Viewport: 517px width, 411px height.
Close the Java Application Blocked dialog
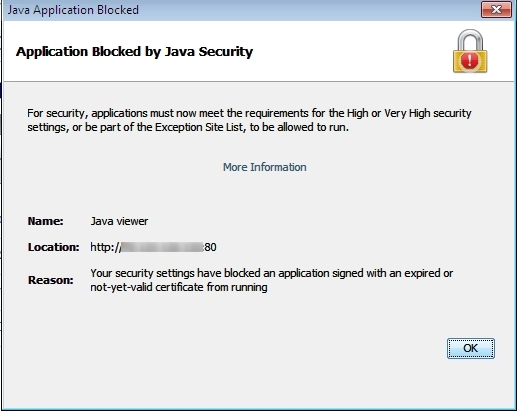coord(496,10)
